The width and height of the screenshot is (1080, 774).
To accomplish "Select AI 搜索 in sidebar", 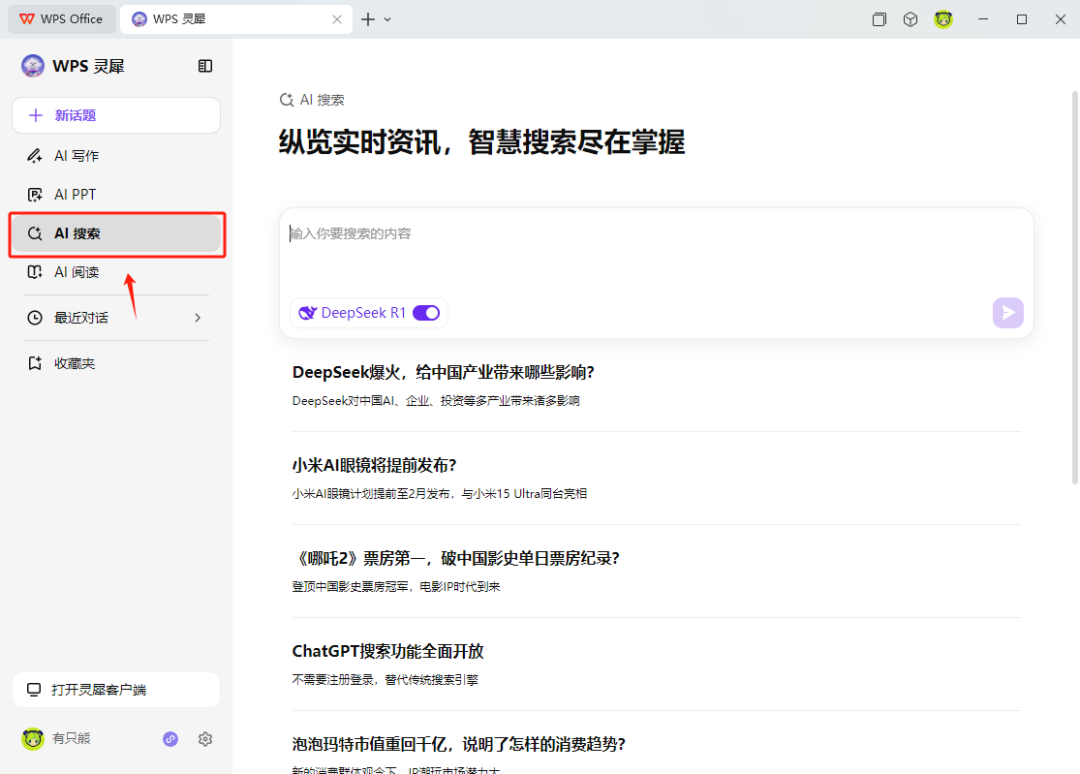I will click(x=116, y=233).
